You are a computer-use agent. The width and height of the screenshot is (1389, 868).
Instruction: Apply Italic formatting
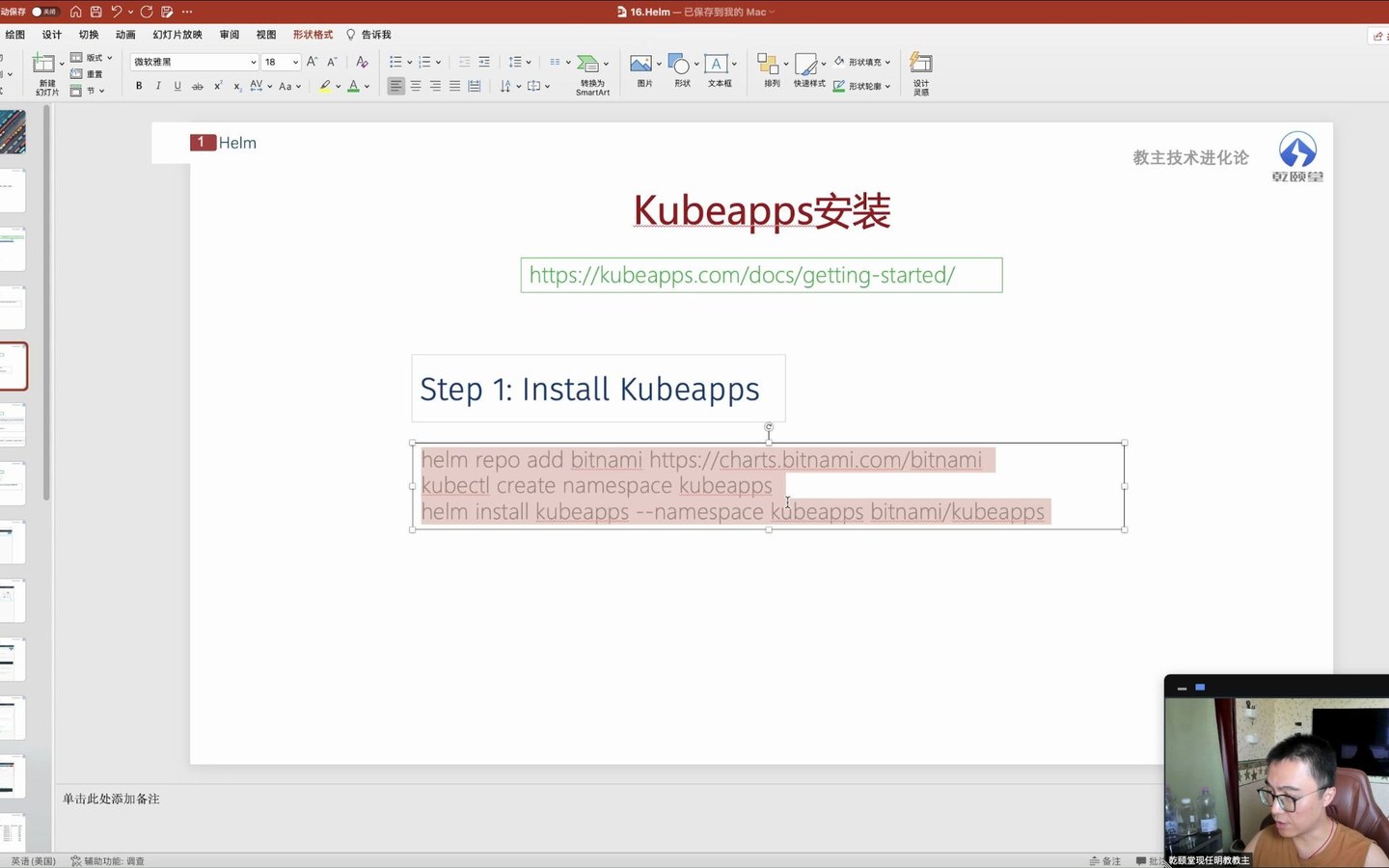tap(158, 86)
